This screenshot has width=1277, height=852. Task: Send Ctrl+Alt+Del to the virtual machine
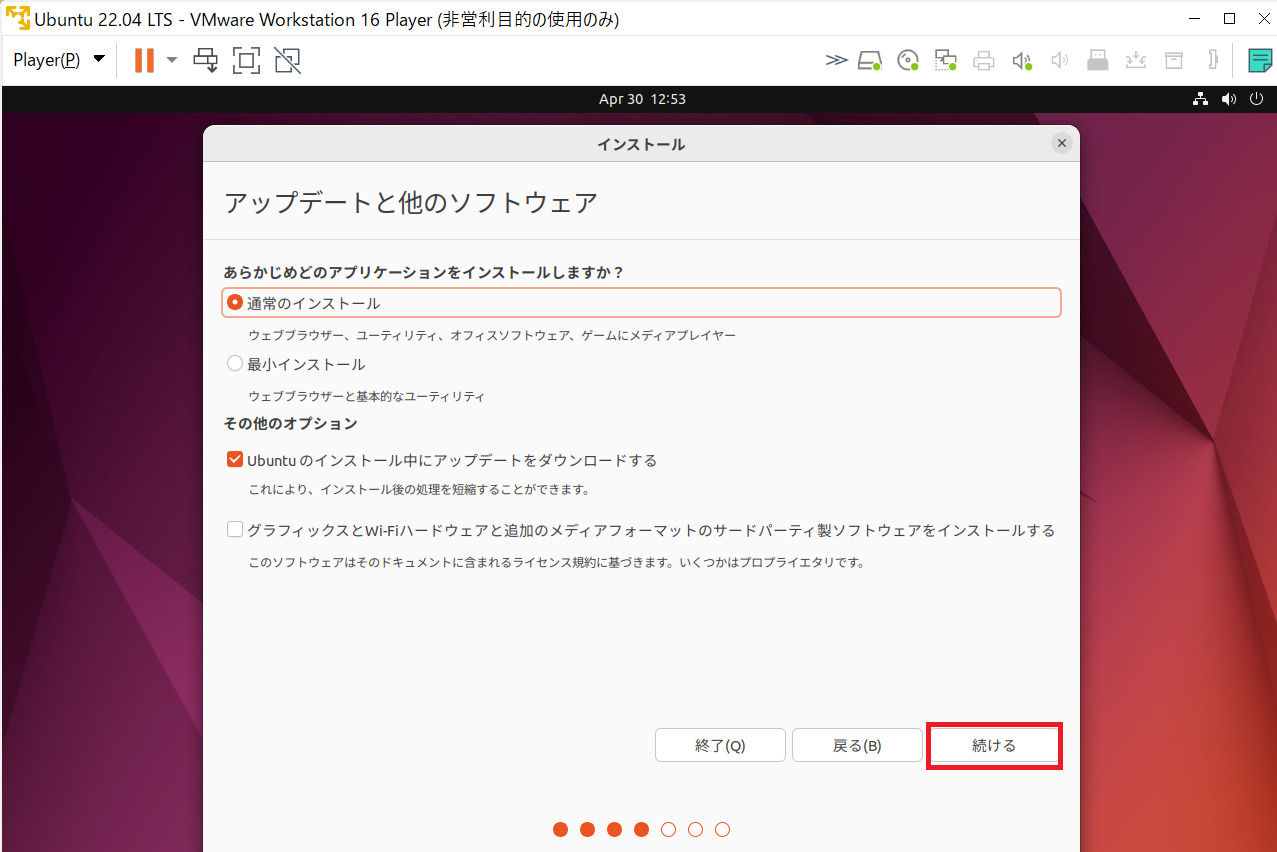[206, 60]
